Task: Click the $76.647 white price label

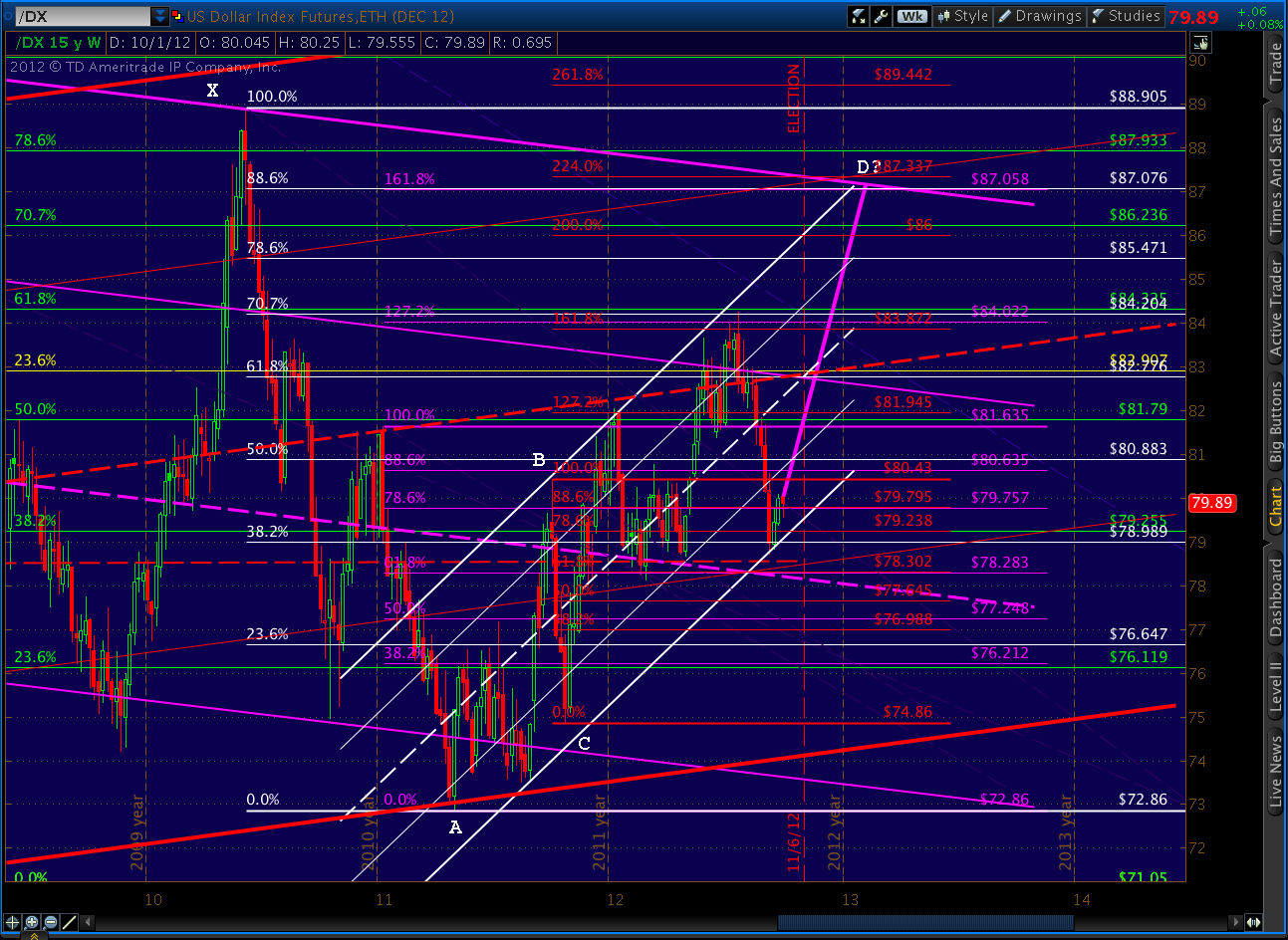Action: pos(1139,634)
